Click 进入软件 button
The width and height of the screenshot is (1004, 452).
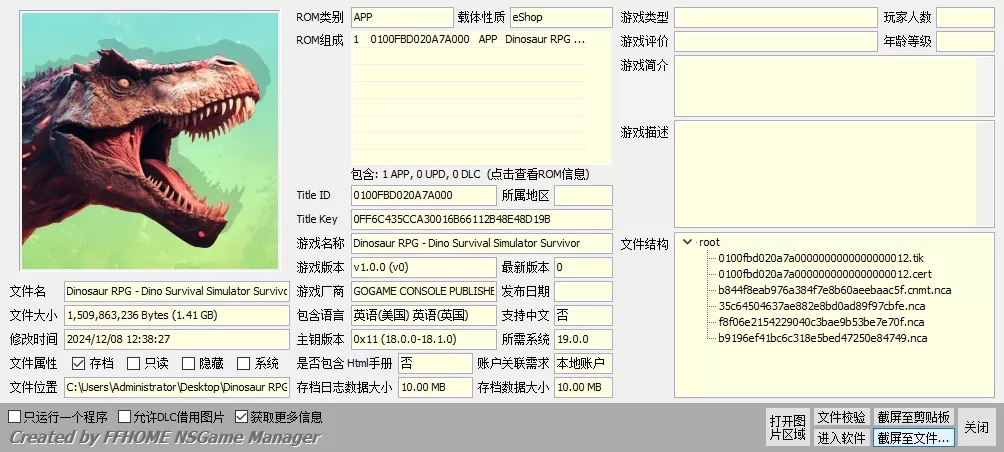(841, 437)
